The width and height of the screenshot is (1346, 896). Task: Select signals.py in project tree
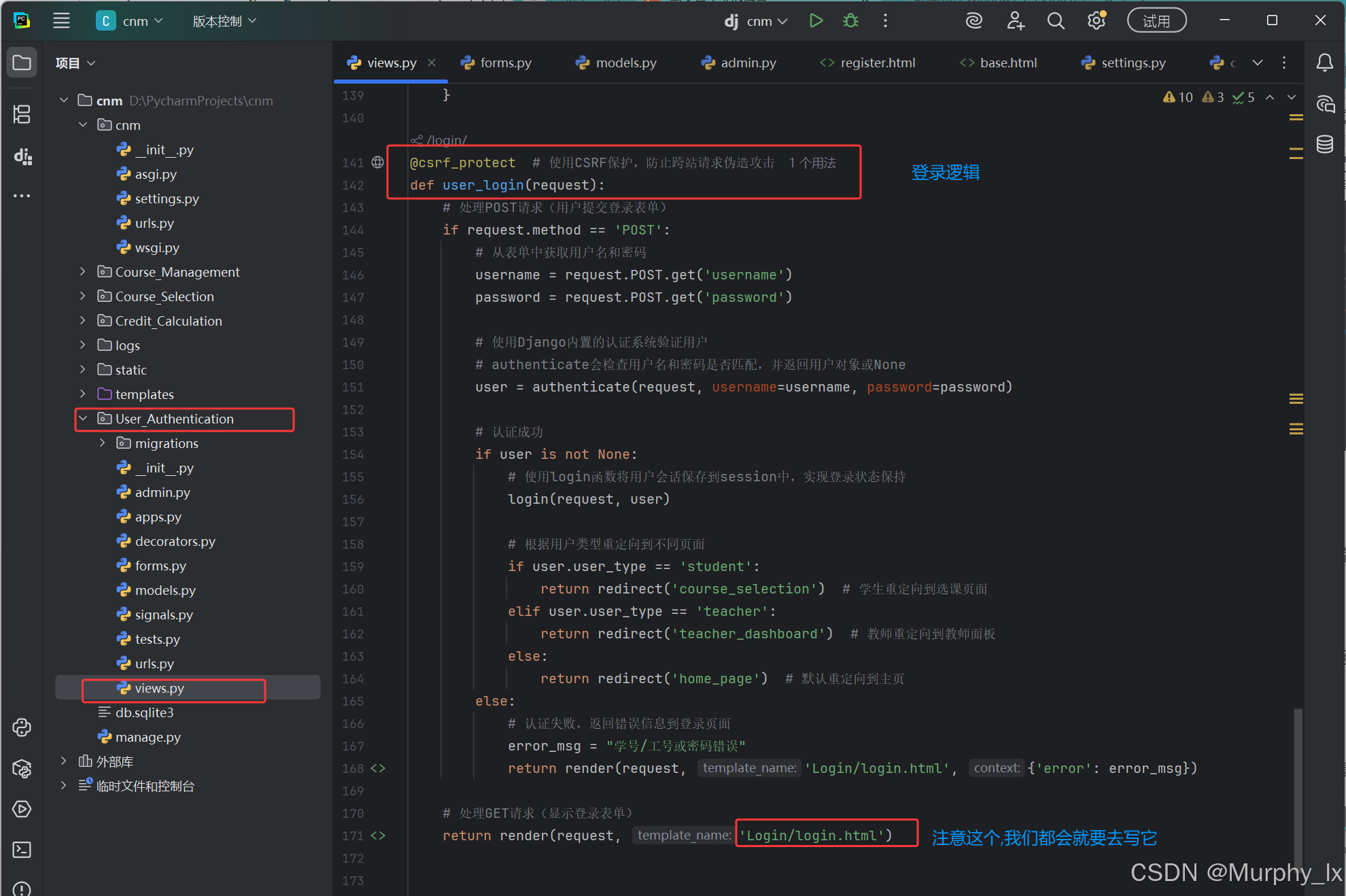point(164,615)
